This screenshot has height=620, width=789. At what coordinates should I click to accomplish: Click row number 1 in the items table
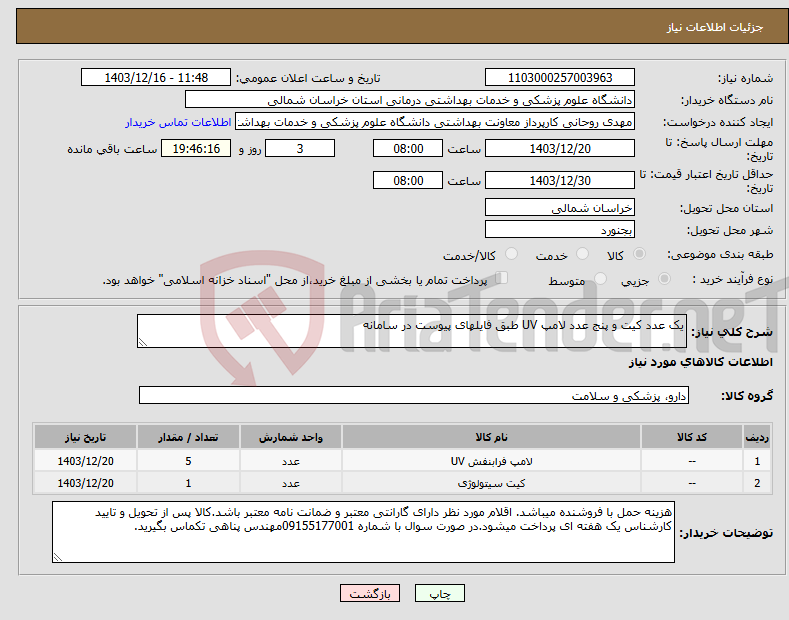757,461
